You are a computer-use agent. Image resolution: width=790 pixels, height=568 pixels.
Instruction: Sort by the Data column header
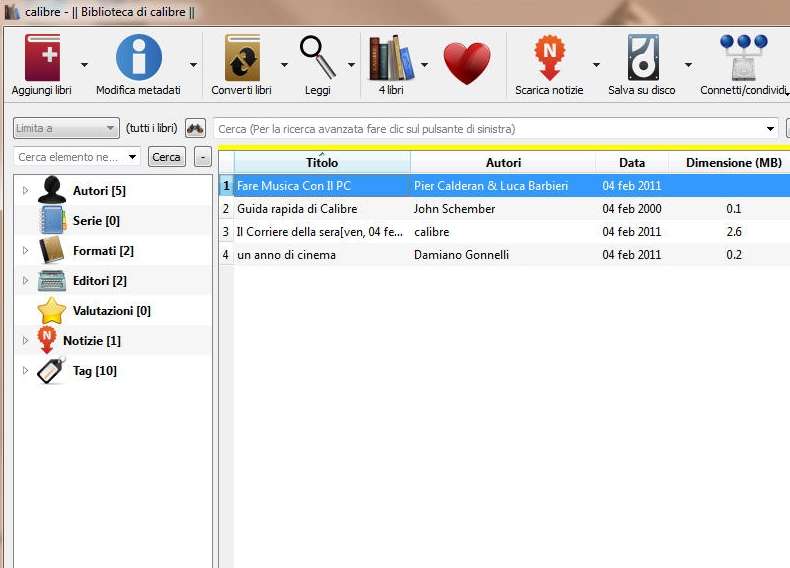(632, 162)
